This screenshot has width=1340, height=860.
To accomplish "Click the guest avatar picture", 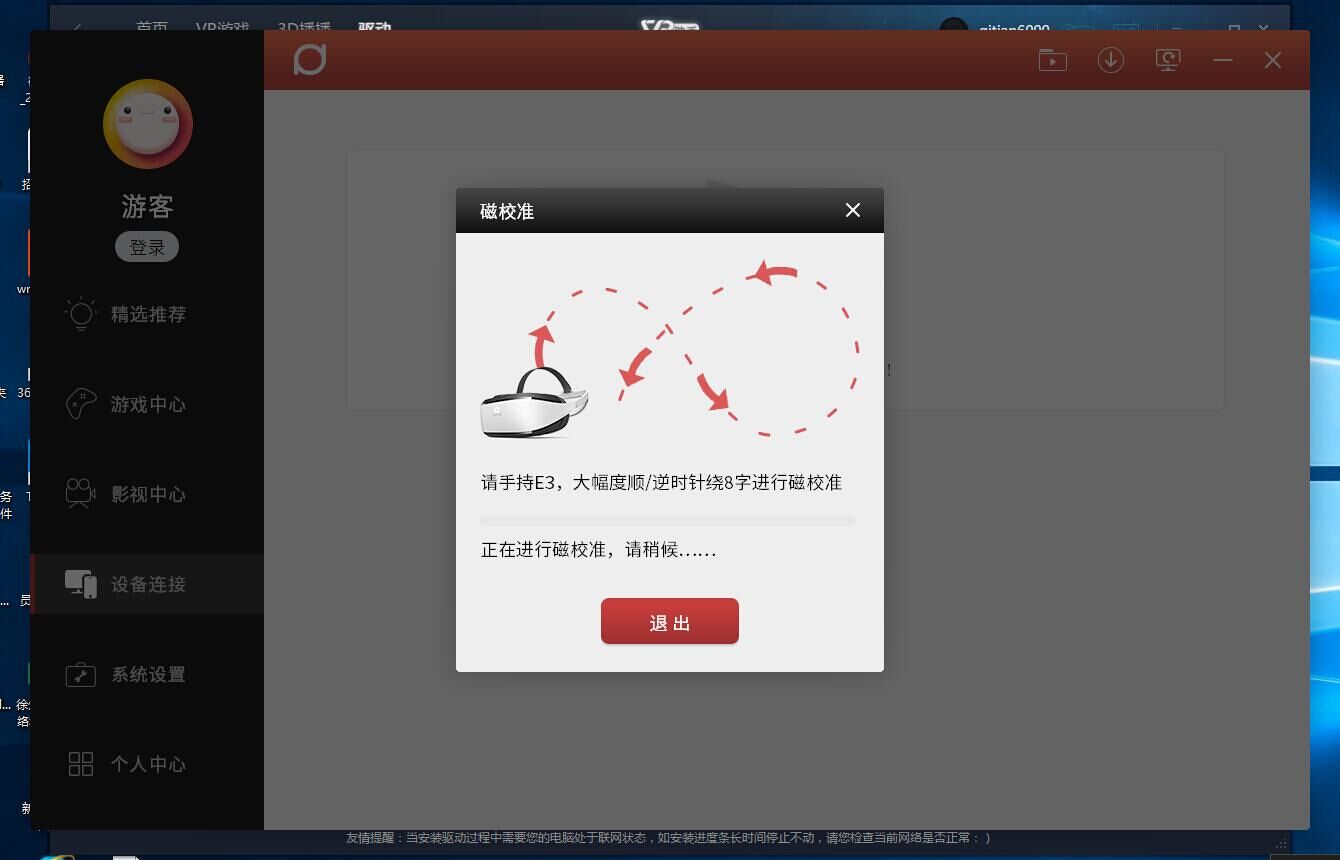I will click(148, 124).
